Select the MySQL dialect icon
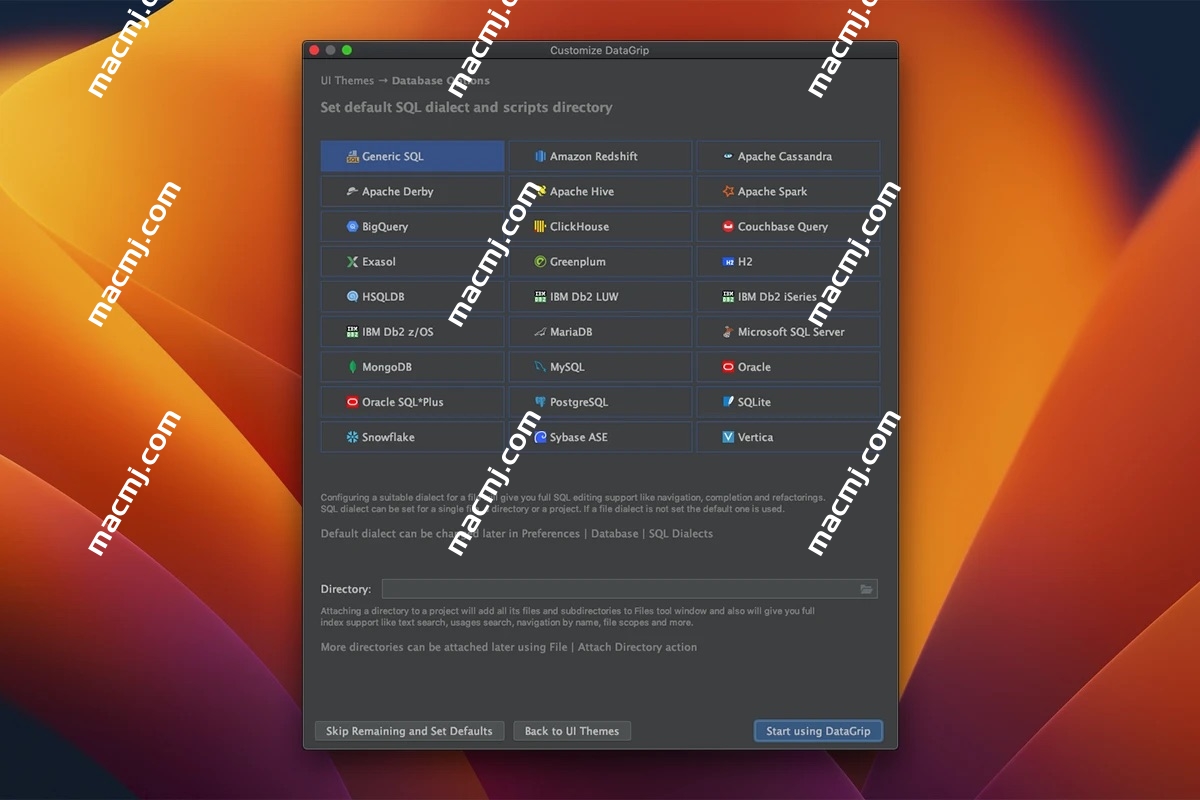 coord(538,366)
